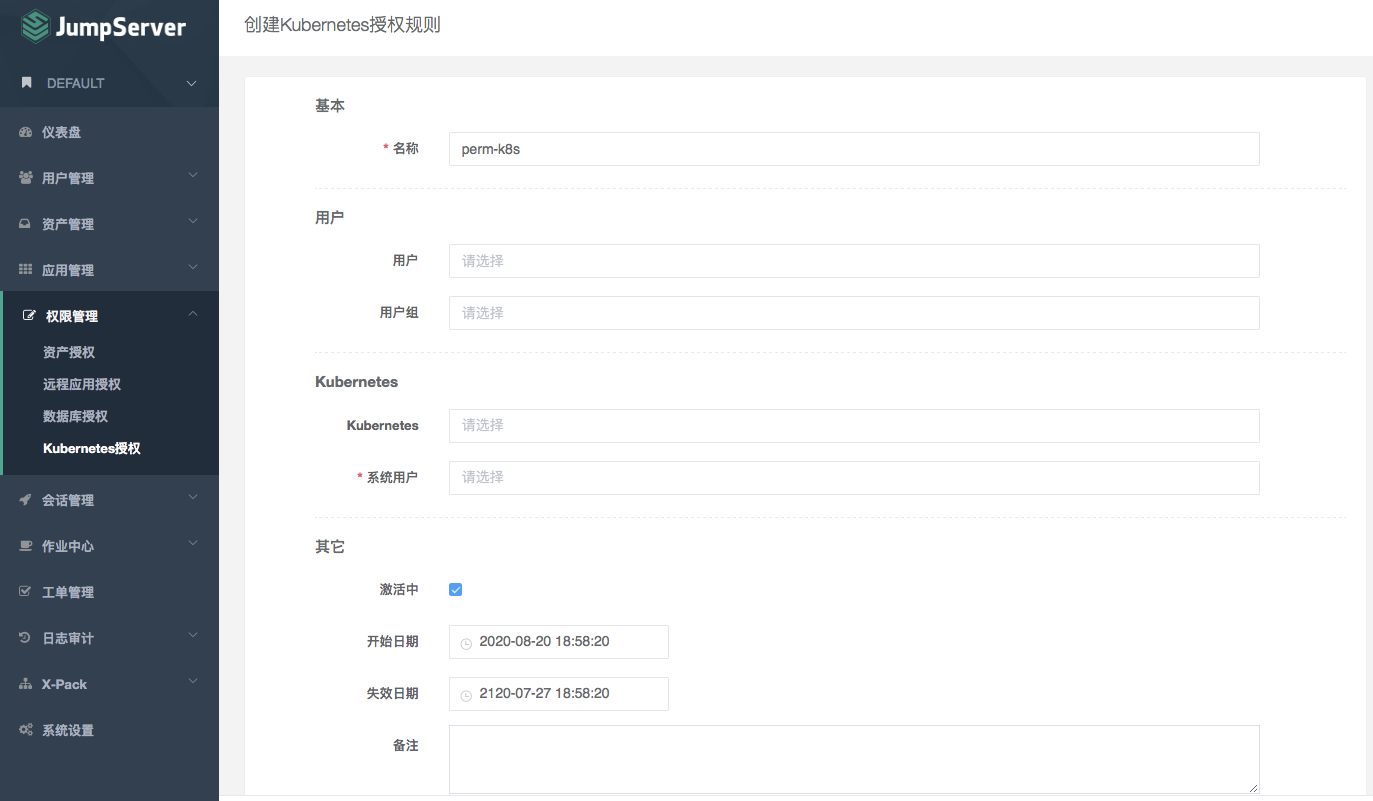Click the grid icon next to 应用管理
This screenshot has height=801, width=1373.
[x=26, y=270]
